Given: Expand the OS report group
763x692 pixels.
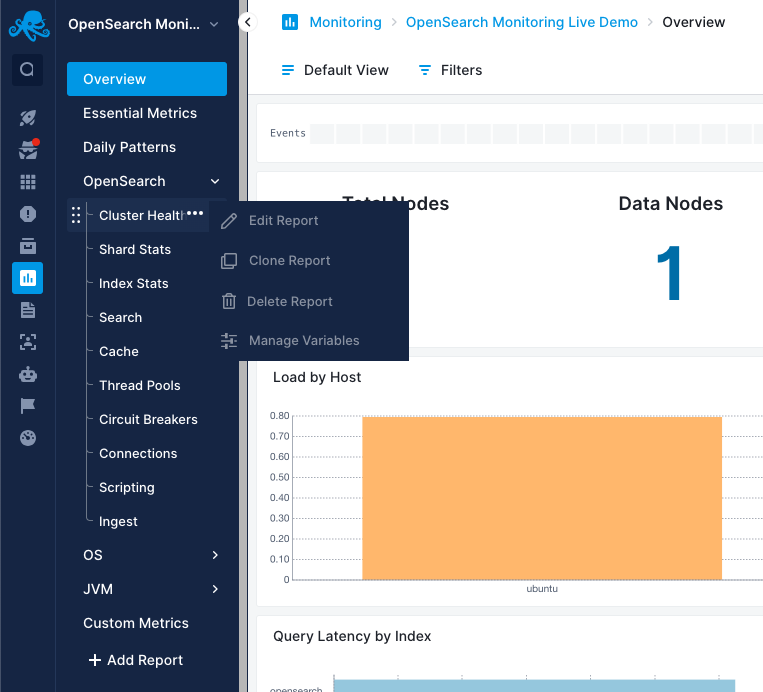Looking at the screenshot, I should coord(215,555).
